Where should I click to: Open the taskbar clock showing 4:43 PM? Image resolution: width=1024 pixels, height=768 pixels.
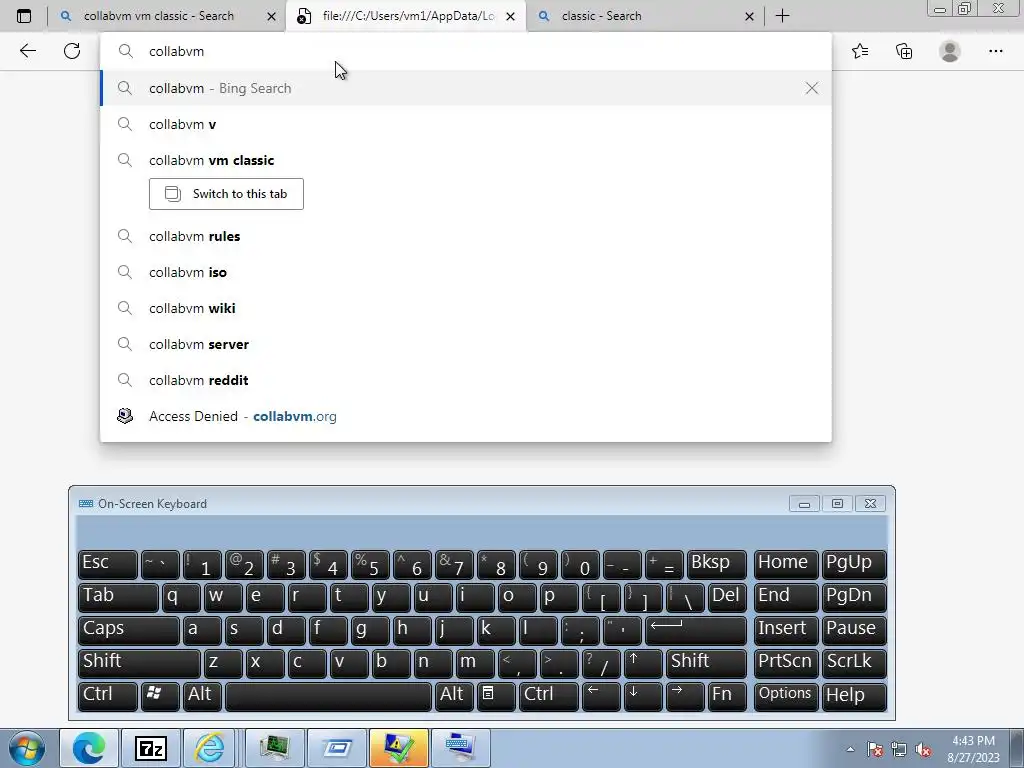[x=973, y=749]
